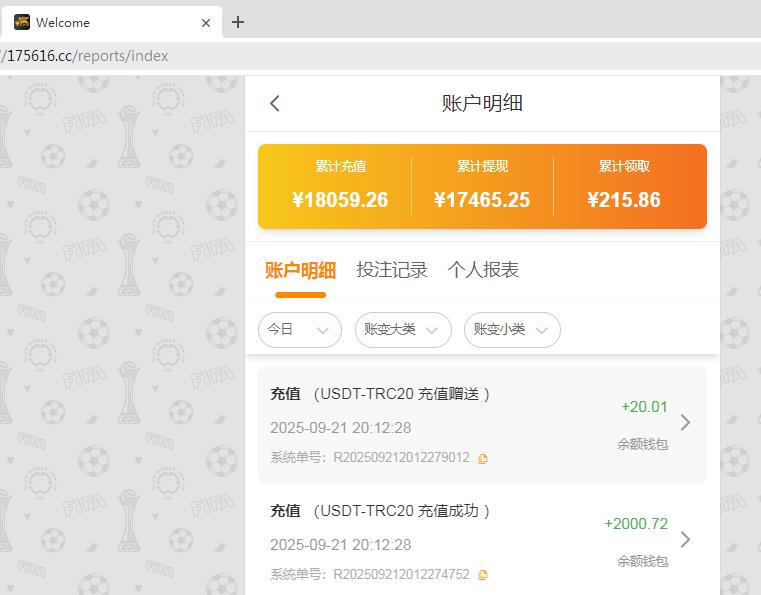Open details arrow for +2000.72 transaction

685,539
